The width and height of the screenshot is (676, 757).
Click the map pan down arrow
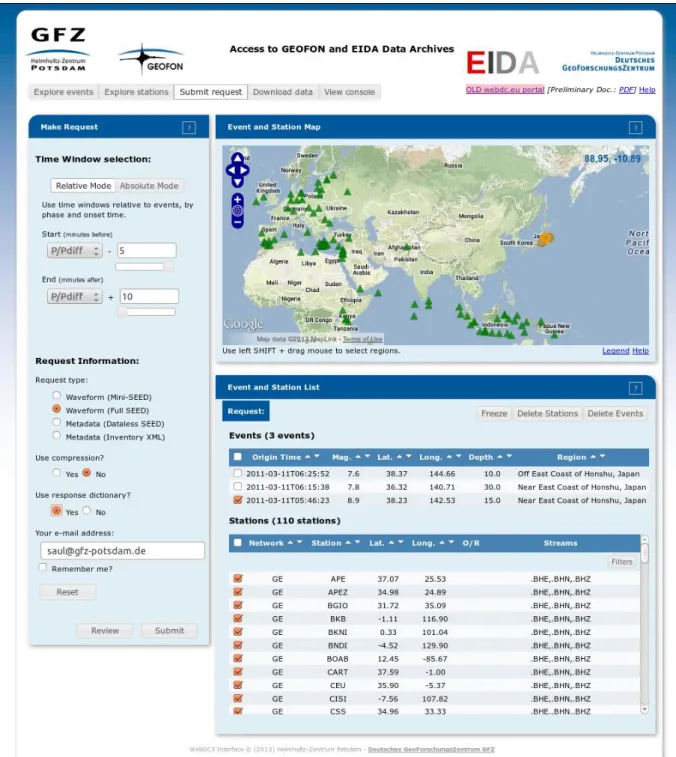238,182
